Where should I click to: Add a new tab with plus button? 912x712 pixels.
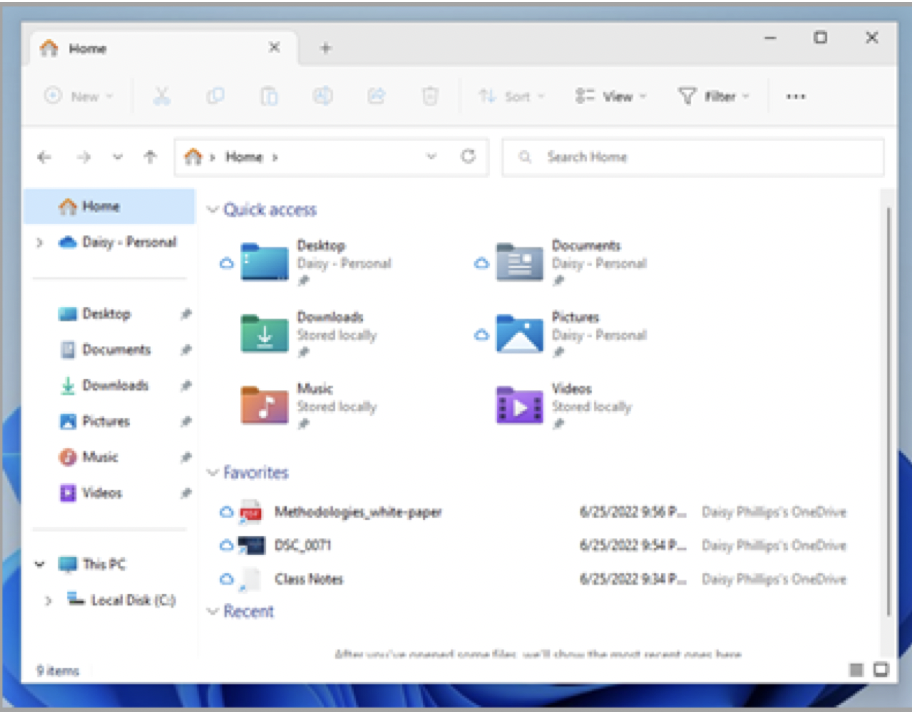point(326,48)
